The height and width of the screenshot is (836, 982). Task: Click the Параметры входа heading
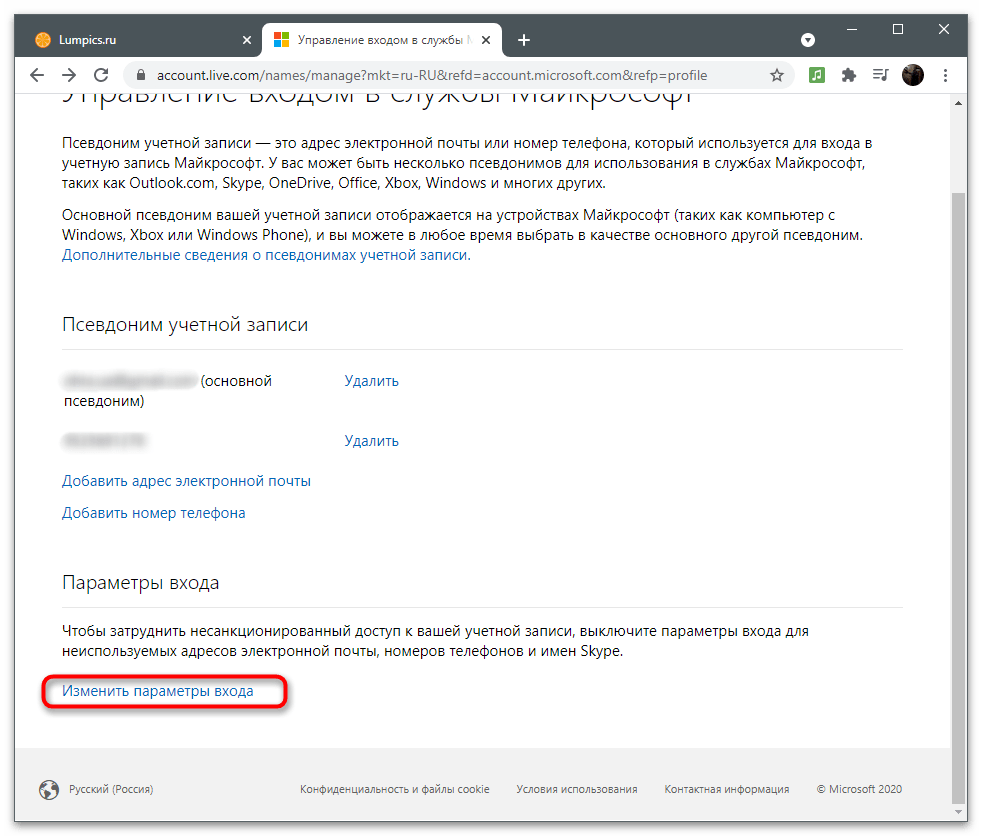pos(140,582)
